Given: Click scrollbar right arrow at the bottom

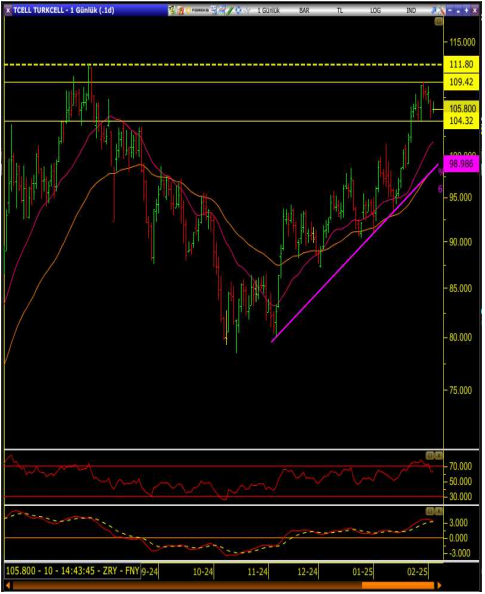Looking at the screenshot, I should pos(440,585).
